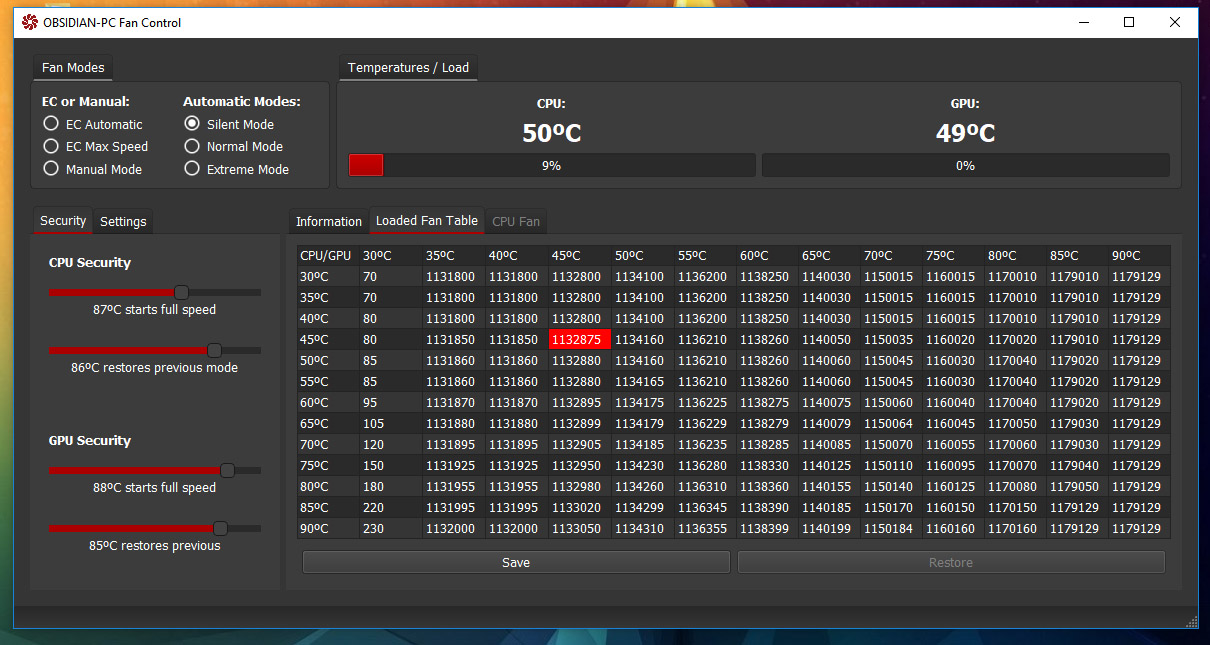1210x645 pixels.
Task: Click the OBSIDIAN-PC fan icon in title bar
Action: point(29,22)
